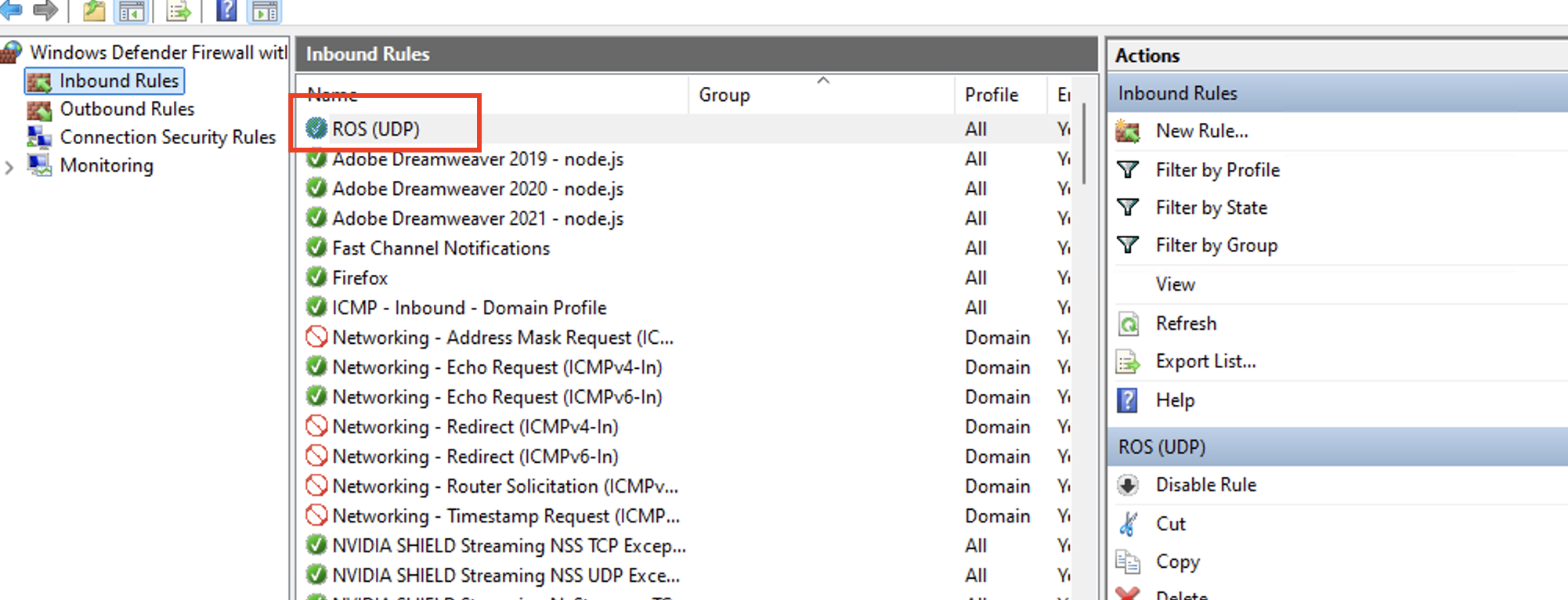
Task: Open Outbound Rules in the tree
Action: (x=127, y=109)
